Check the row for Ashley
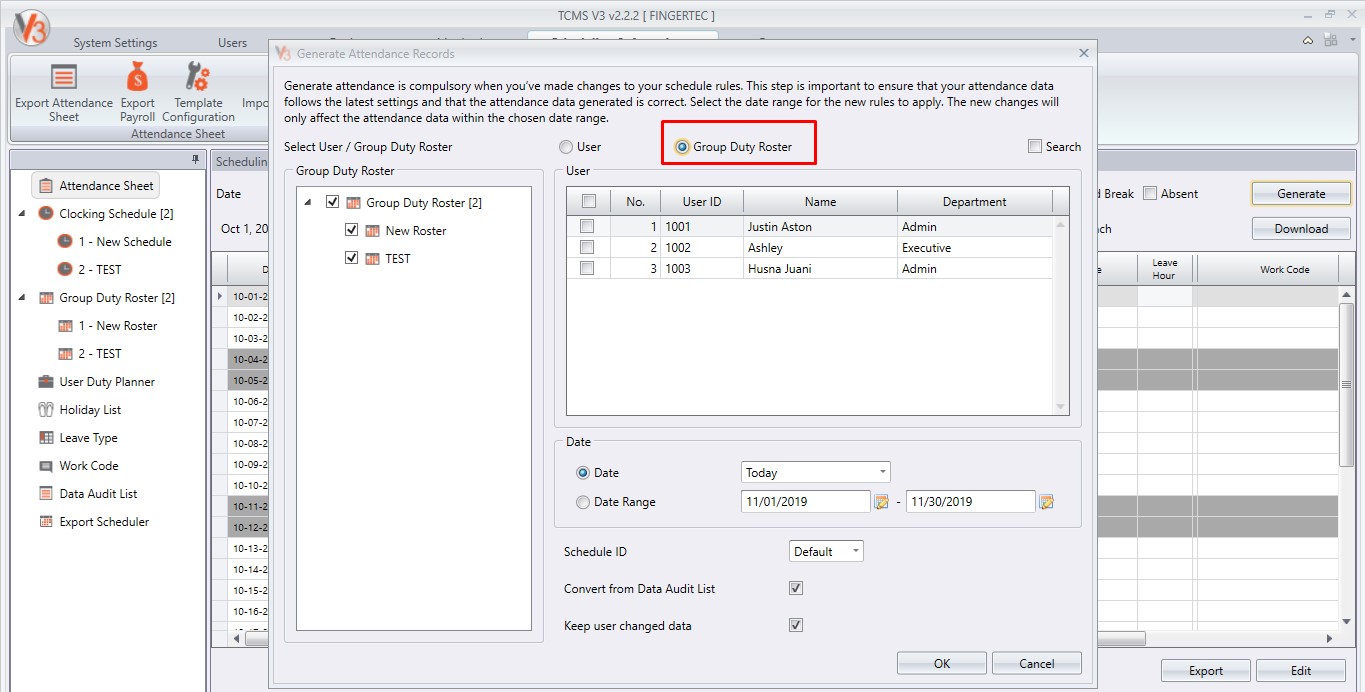The height and width of the screenshot is (692, 1365). pos(587,247)
